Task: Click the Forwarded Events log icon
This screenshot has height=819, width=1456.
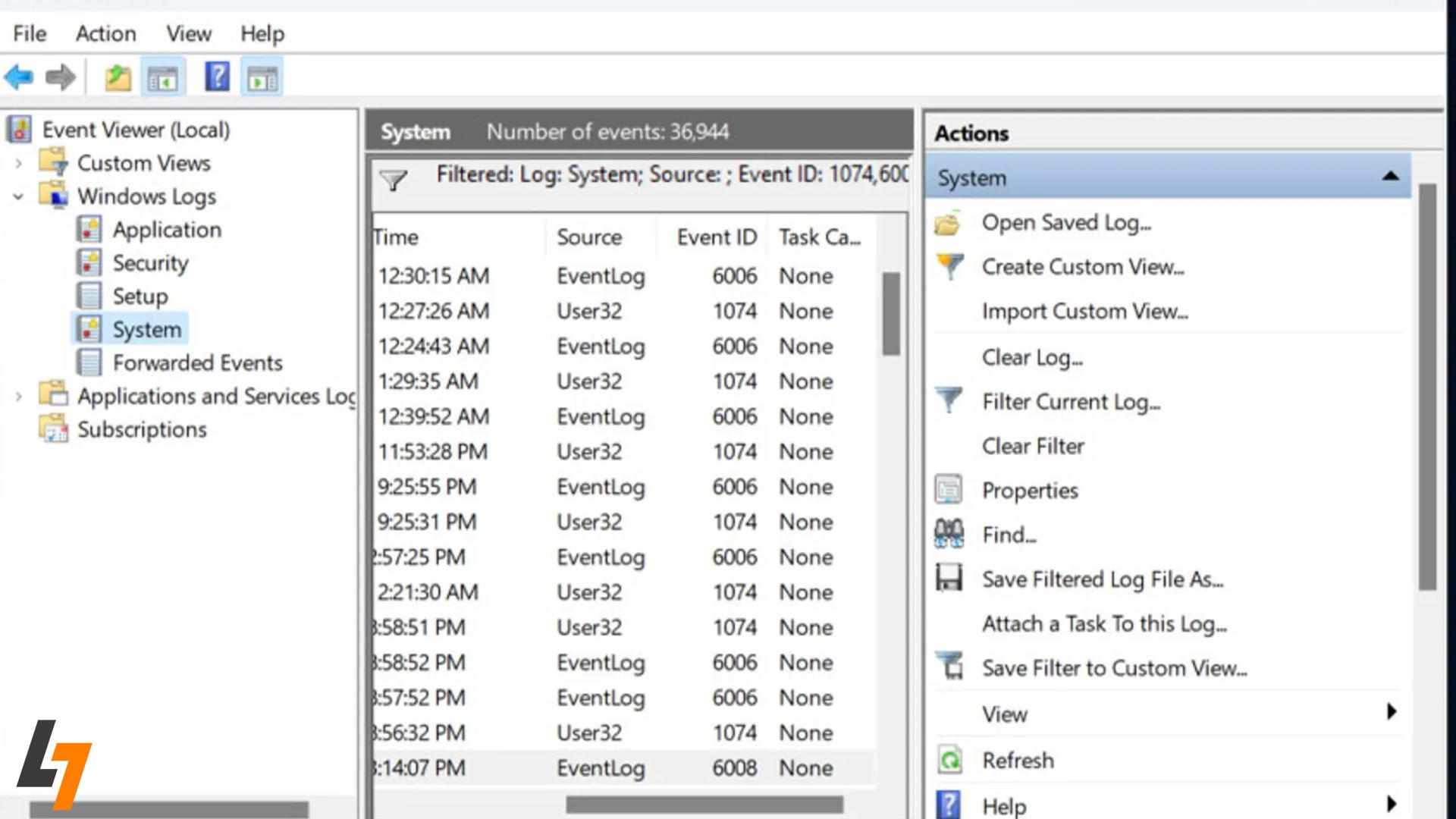Action: (x=89, y=362)
